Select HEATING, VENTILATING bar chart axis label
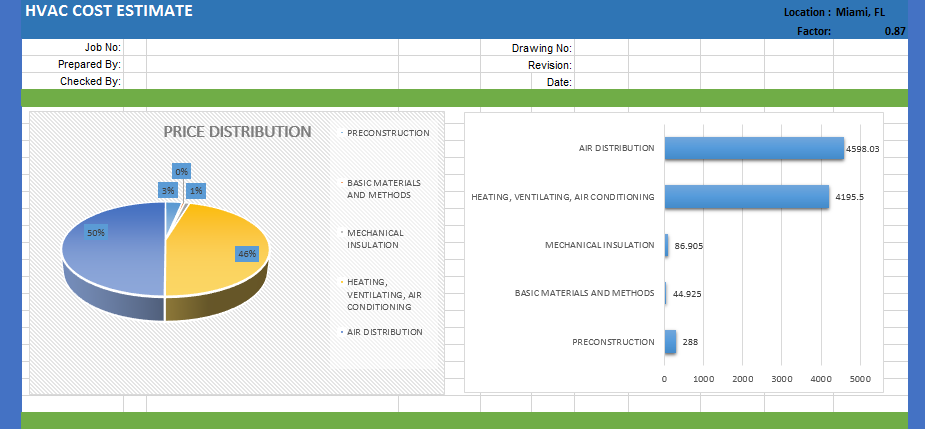The width and height of the screenshot is (925, 429). tap(563, 197)
